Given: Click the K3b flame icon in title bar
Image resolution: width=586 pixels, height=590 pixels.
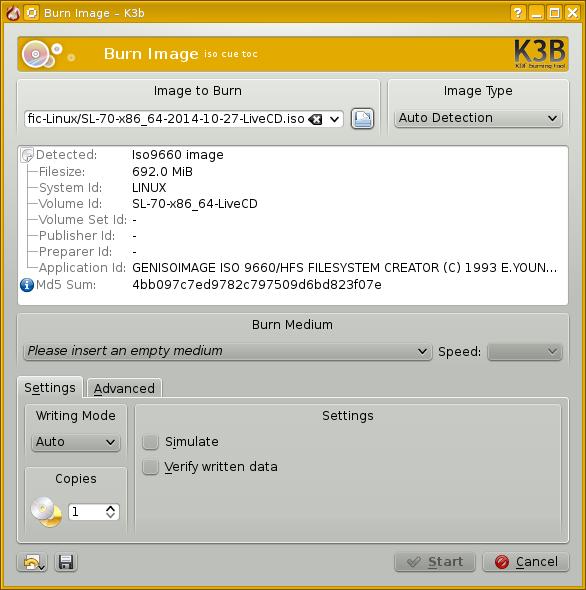Looking at the screenshot, I should pos(13,13).
